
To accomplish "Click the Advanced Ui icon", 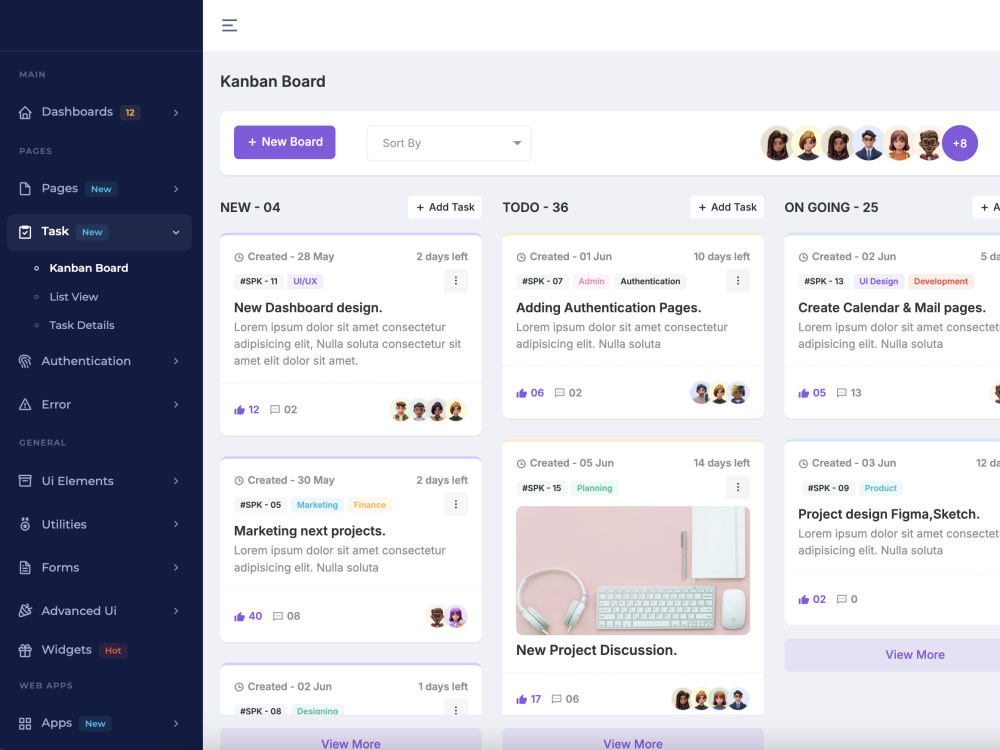I will coord(25,611).
